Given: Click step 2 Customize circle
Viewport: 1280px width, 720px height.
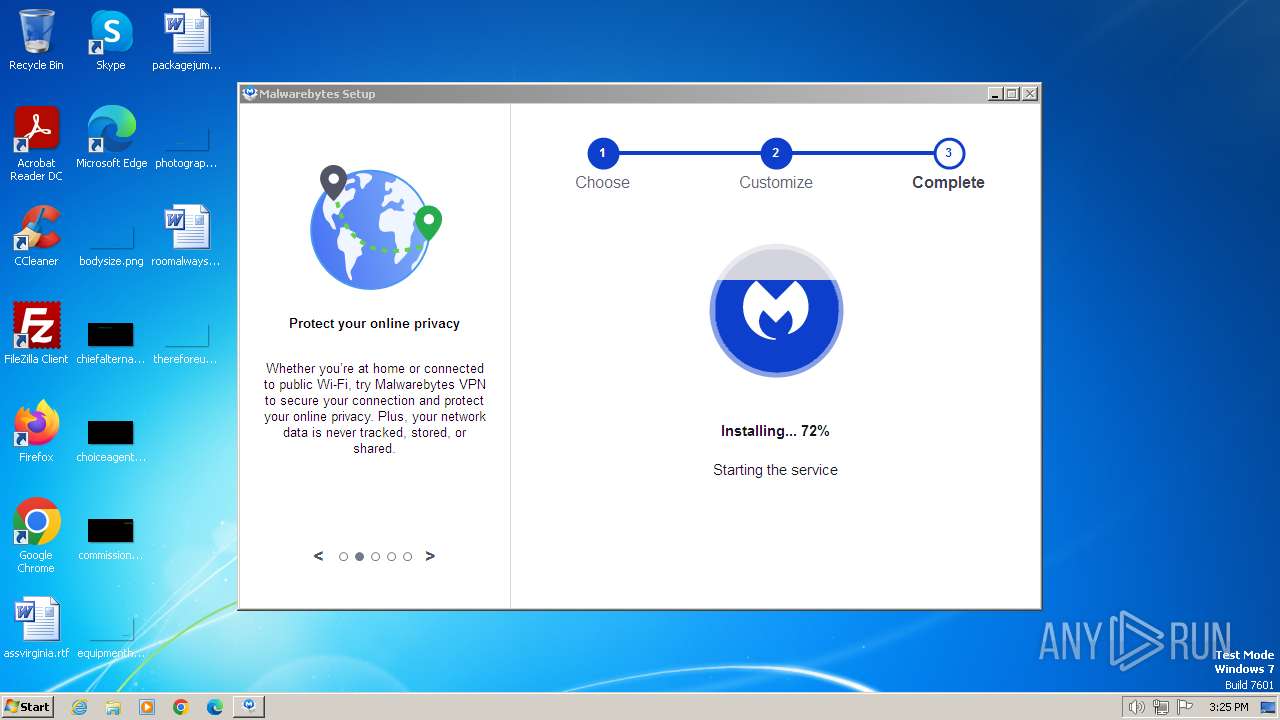Looking at the screenshot, I should tap(775, 153).
